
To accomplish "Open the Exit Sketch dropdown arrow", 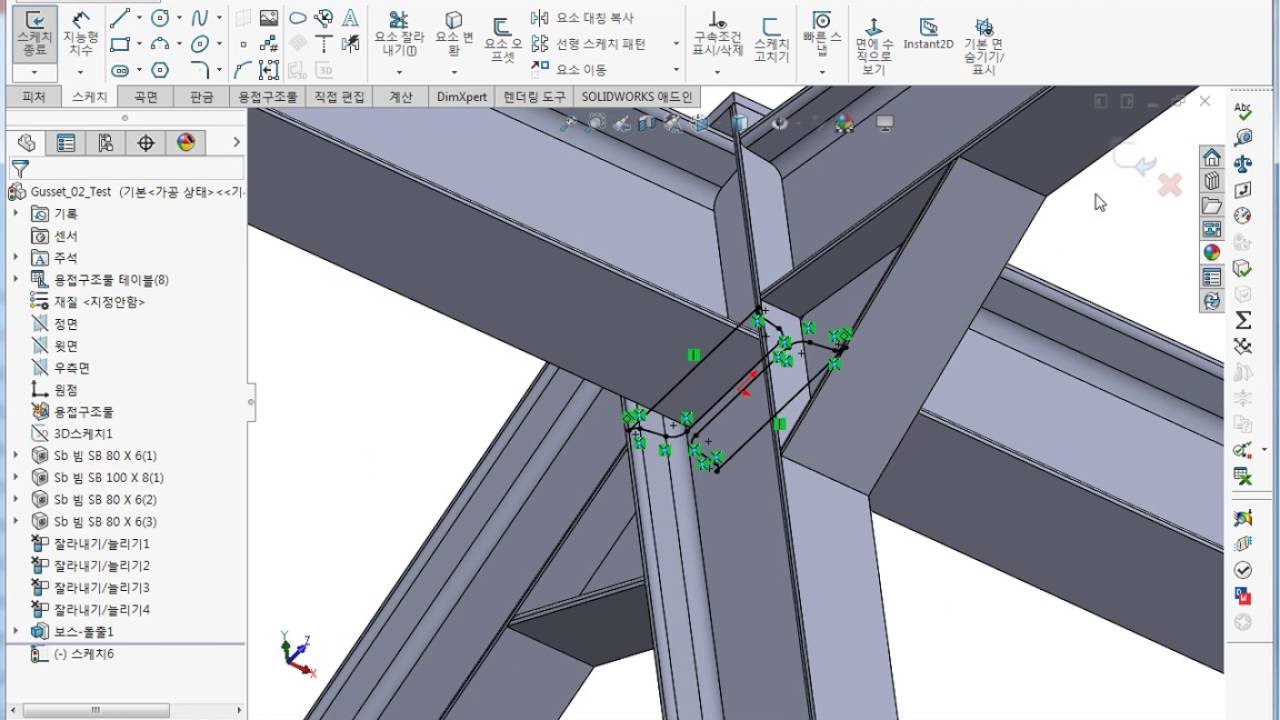I will tap(34, 72).
